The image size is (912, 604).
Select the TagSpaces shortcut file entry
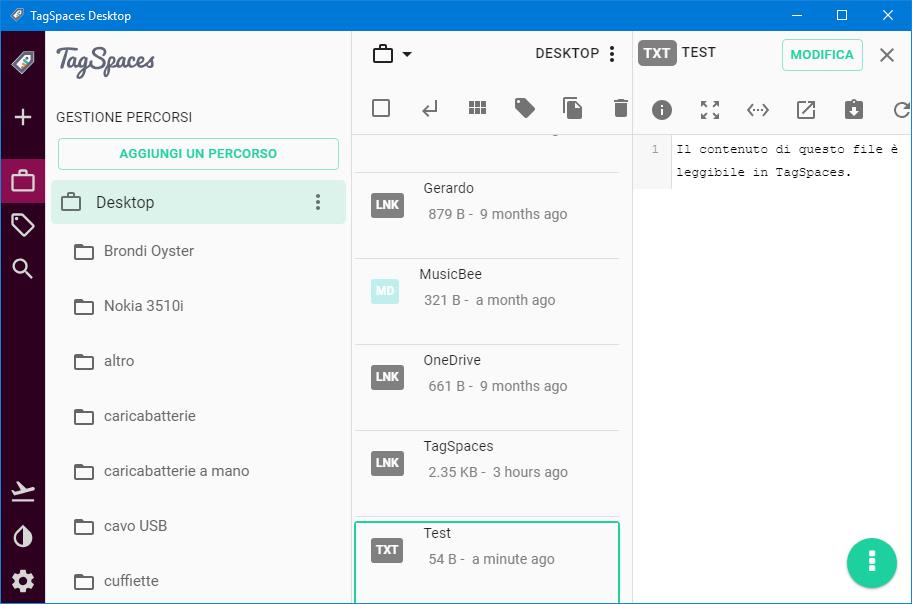click(x=487, y=474)
